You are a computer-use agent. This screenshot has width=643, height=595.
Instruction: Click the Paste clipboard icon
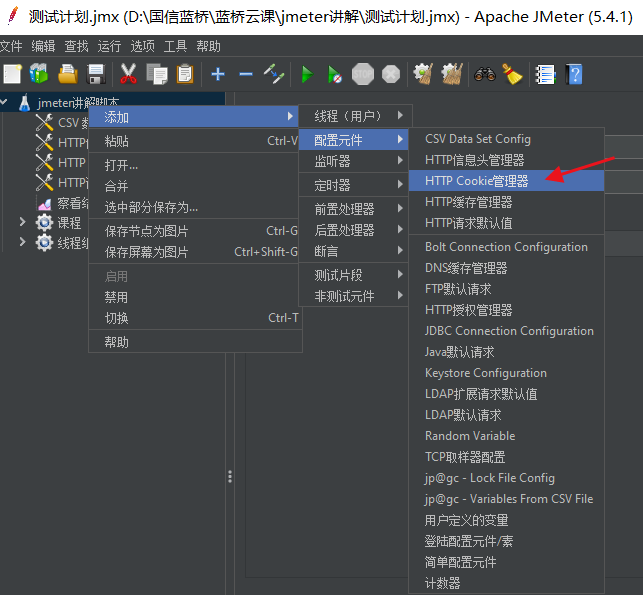pos(185,74)
